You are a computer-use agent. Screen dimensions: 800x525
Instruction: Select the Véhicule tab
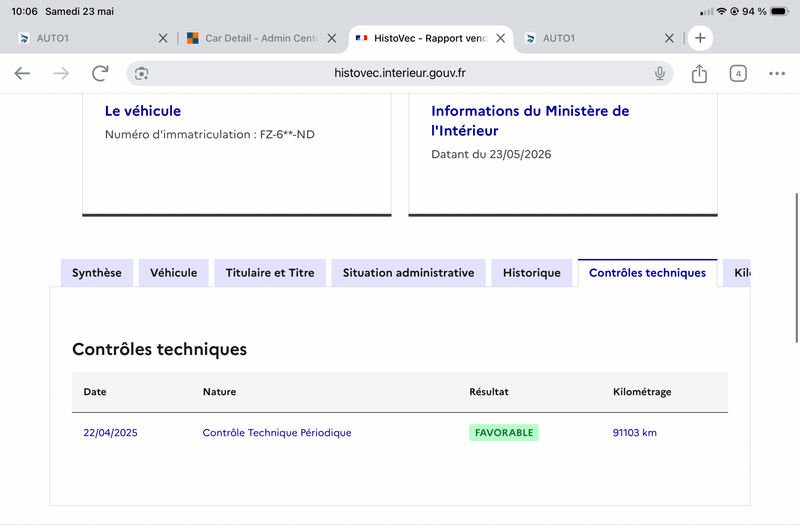[x=173, y=273]
